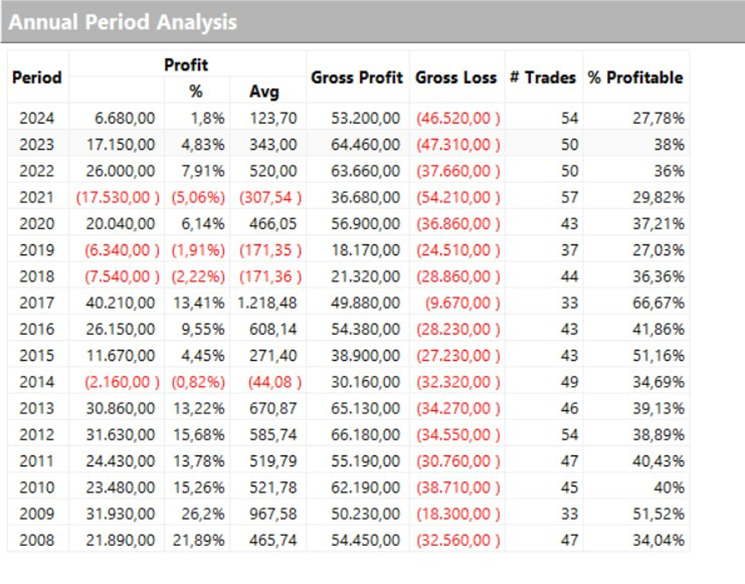Select the # Trades column header
745x584 pixels.
(543, 77)
